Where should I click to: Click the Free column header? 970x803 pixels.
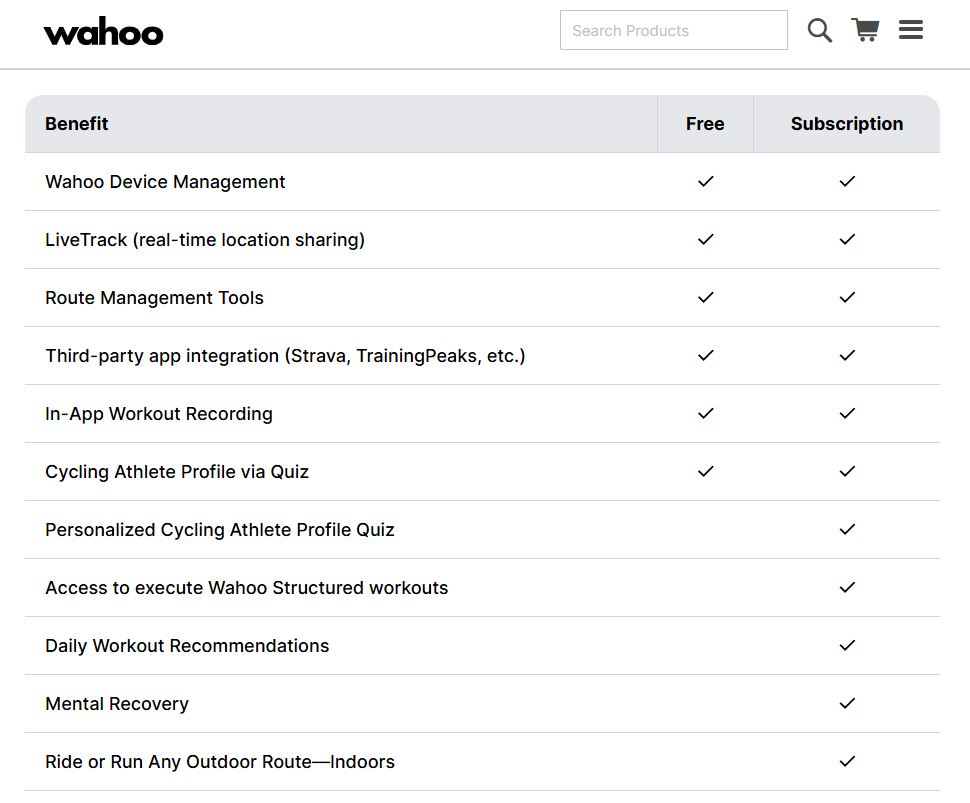tap(705, 124)
